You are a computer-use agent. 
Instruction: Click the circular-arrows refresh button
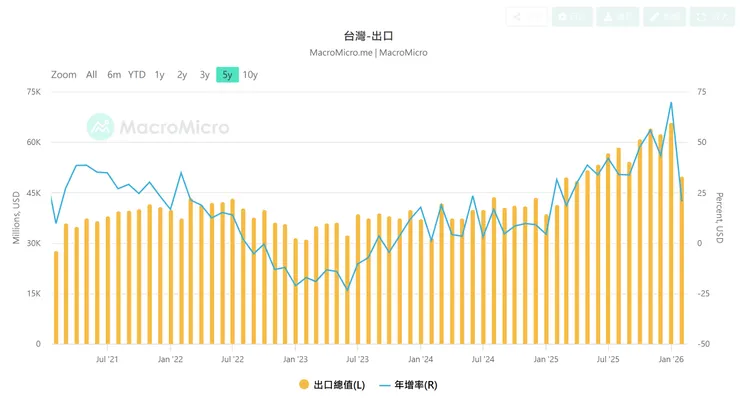(712, 17)
